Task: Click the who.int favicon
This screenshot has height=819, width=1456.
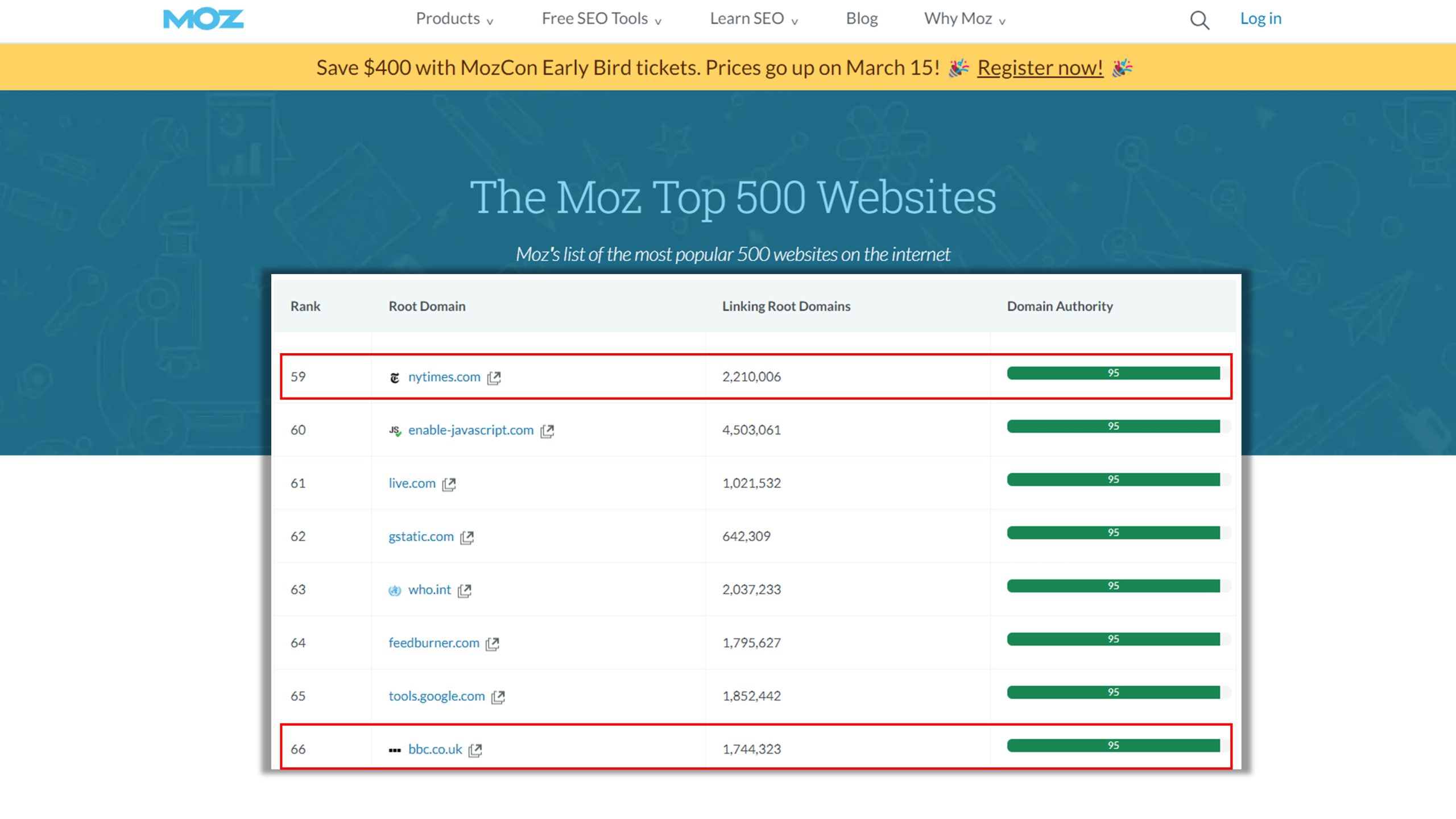Action: click(395, 590)
